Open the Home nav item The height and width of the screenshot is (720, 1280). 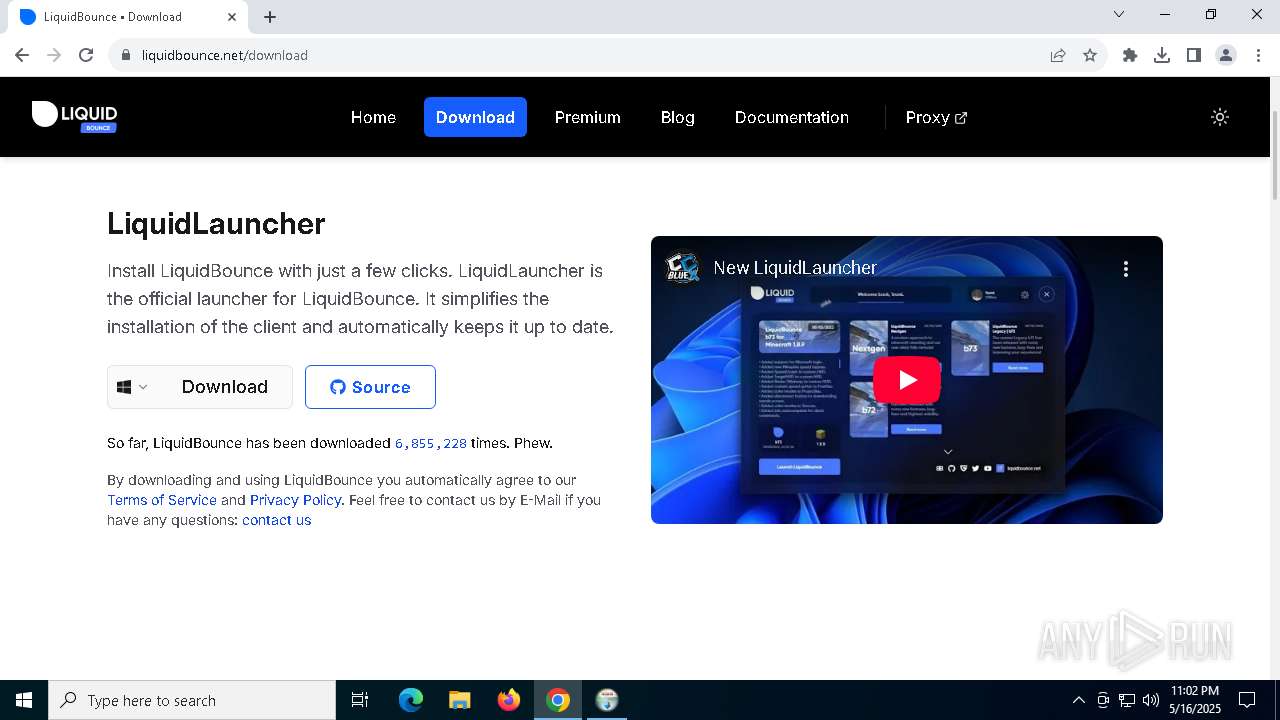point(373,117)
